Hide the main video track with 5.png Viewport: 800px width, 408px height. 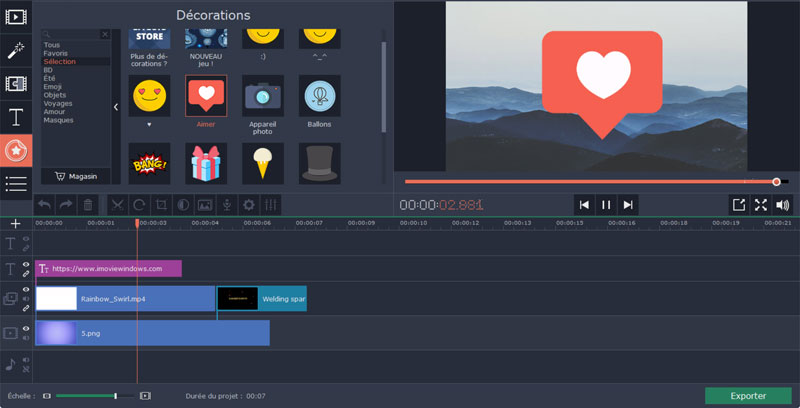(26, 329)
